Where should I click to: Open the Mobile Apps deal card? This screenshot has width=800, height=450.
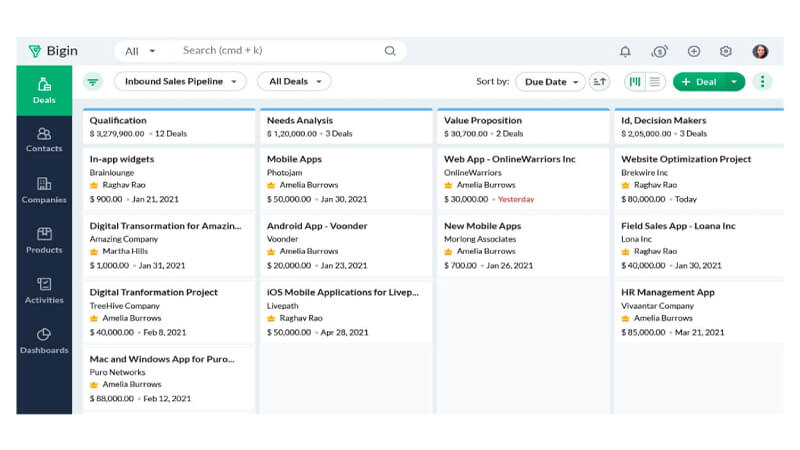coord(346,179)
